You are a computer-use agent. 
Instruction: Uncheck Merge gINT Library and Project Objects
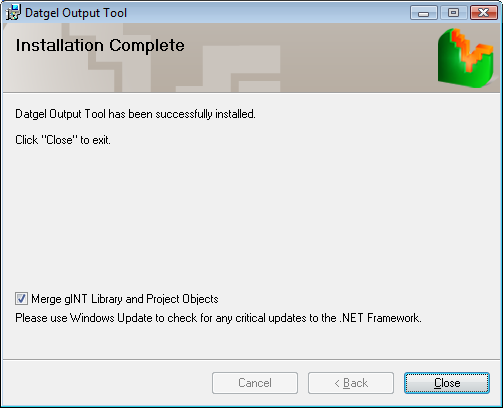pos(21,299)
